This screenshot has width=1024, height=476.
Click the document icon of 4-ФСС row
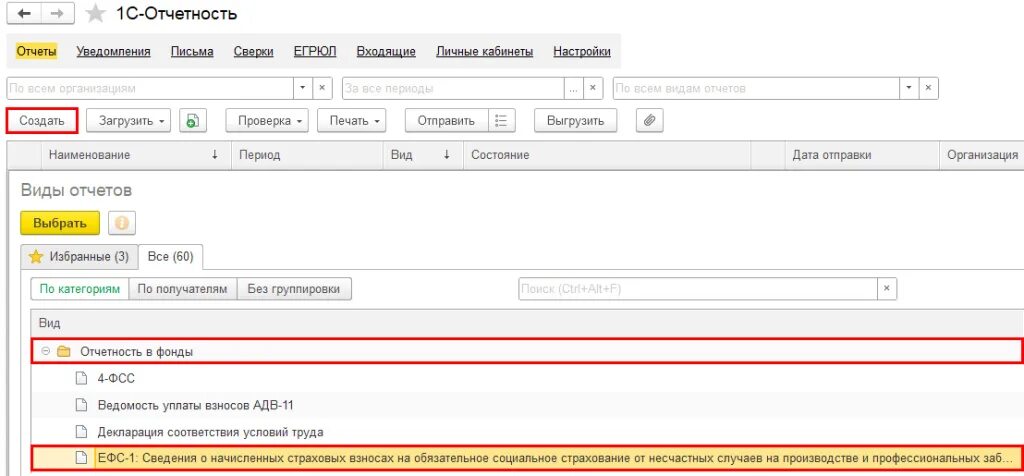coord(81,378)
